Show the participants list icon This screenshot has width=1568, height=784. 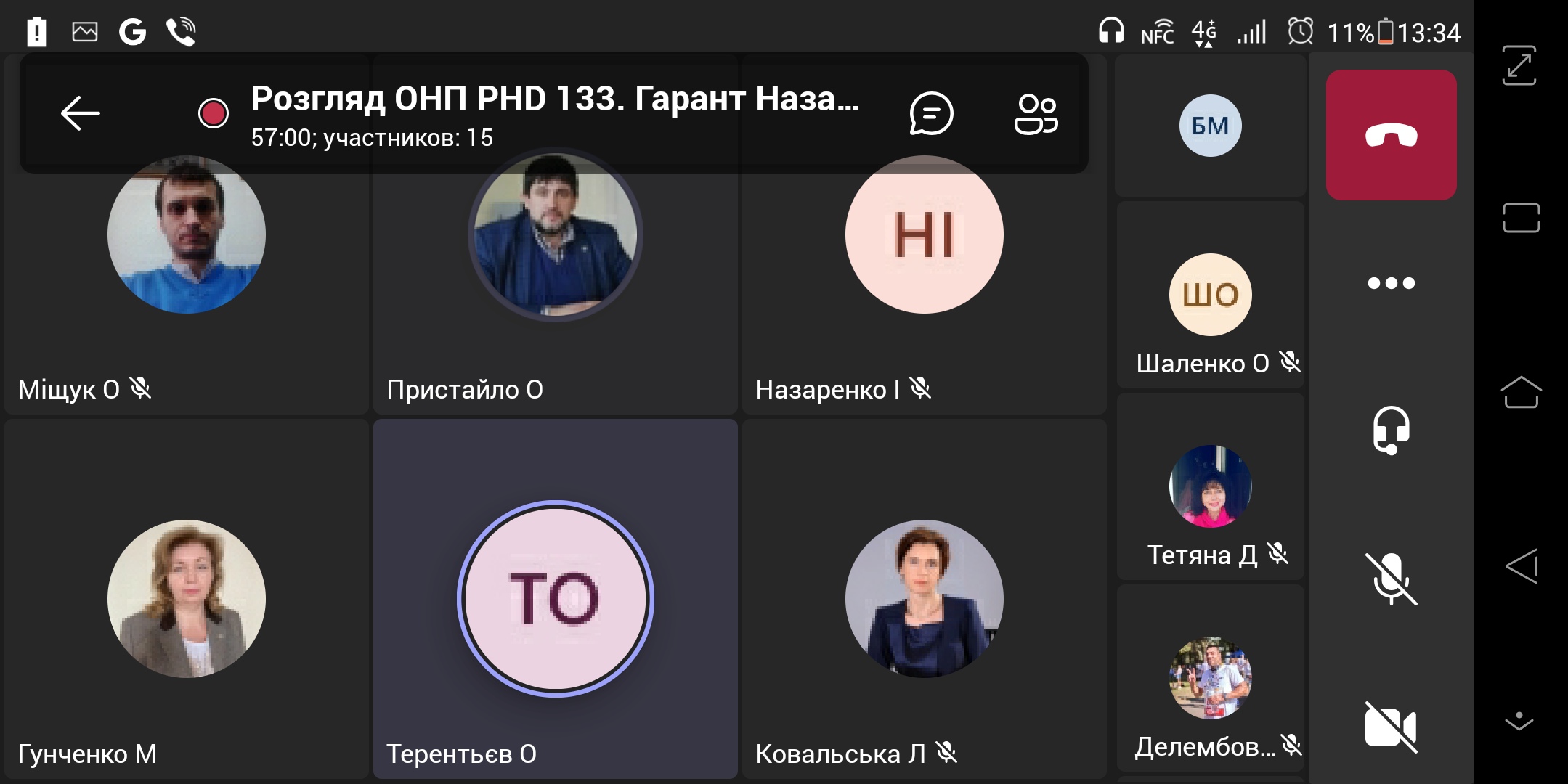1036,114
